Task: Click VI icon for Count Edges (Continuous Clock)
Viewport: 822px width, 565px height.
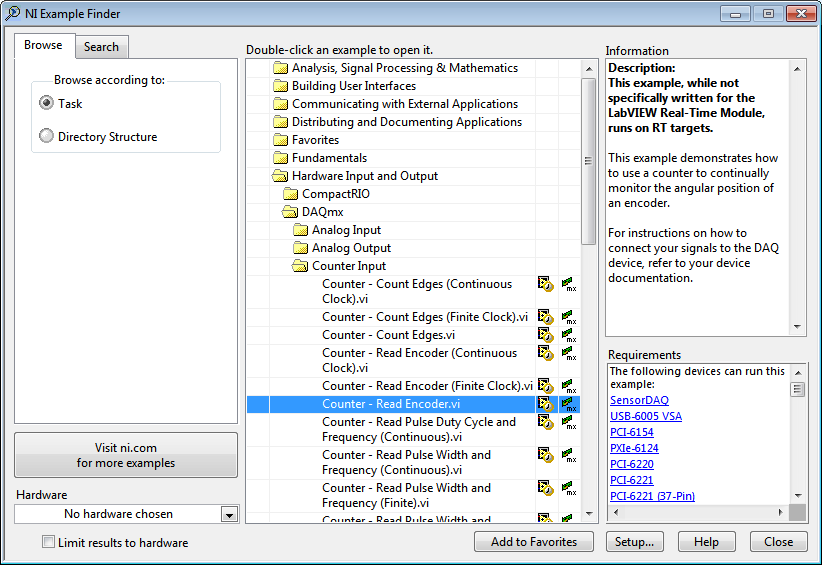Action: (x=545, y=284)
